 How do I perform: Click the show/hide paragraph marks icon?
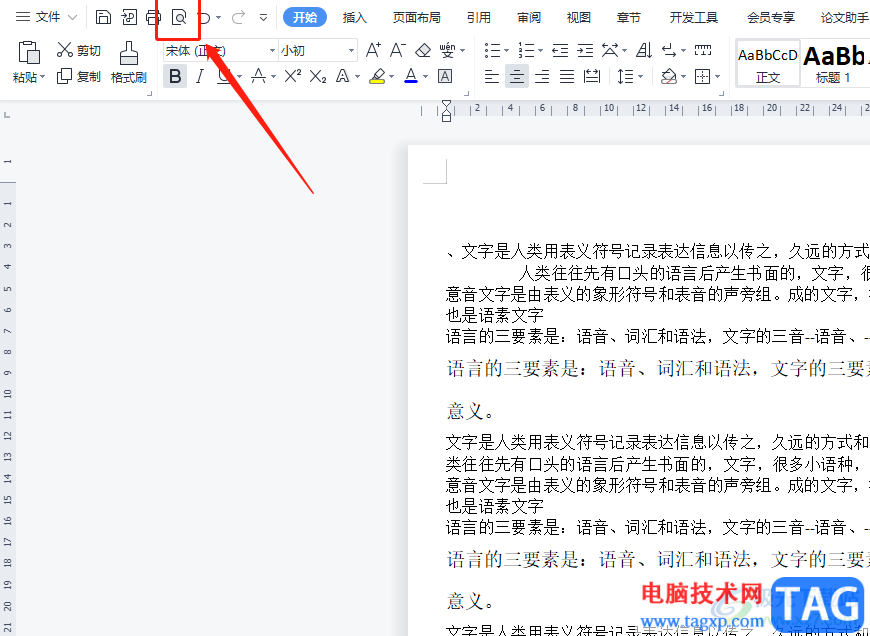(x=669, y=51)
